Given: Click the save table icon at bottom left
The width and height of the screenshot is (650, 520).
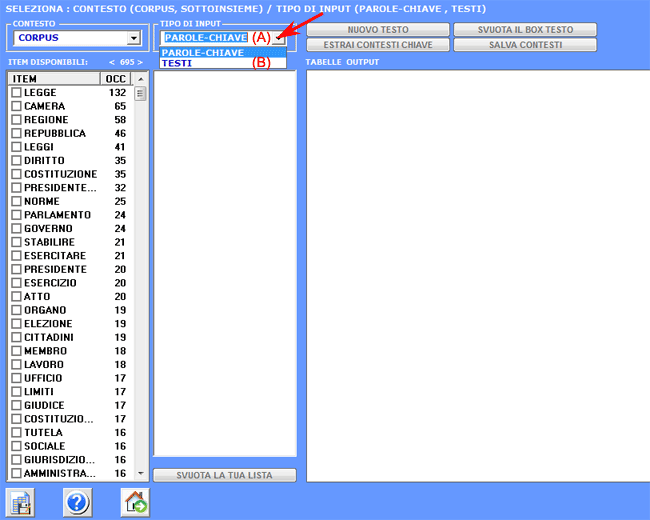Looking at the screenshot, I should pos(20,502).
